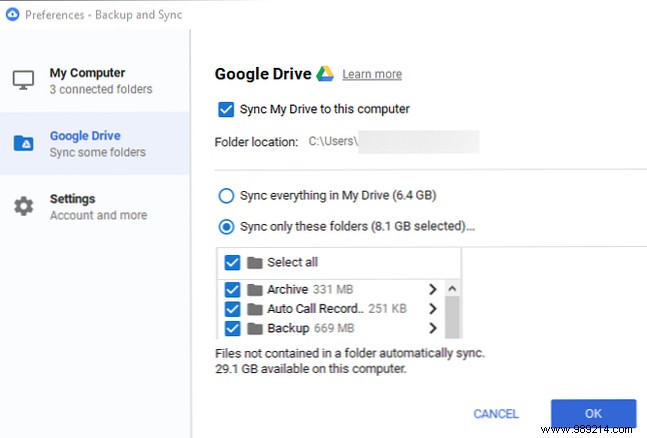
Task: Click the folder list scrollbar thumb
Action: pos(452,317)
